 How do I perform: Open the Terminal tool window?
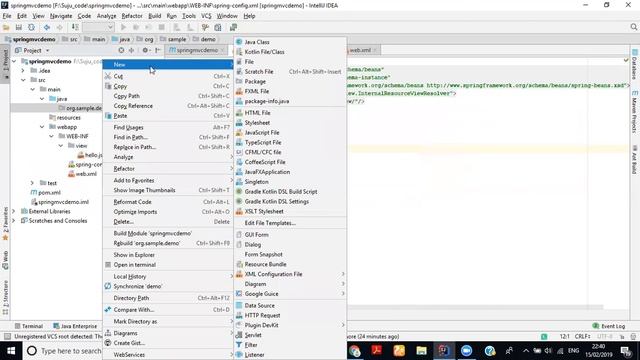29,326
